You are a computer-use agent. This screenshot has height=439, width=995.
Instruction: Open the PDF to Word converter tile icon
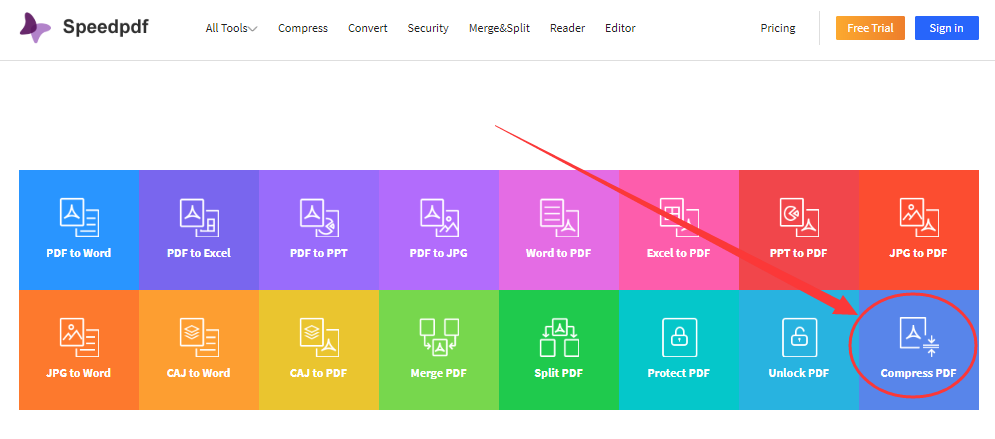pyautogui.click(x=79, y=217)
